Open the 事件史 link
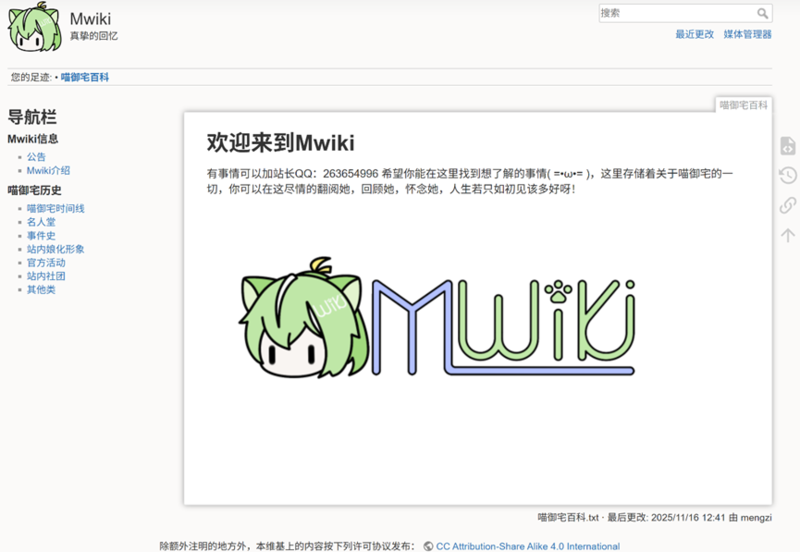The image size is (800, 552). 41,235
